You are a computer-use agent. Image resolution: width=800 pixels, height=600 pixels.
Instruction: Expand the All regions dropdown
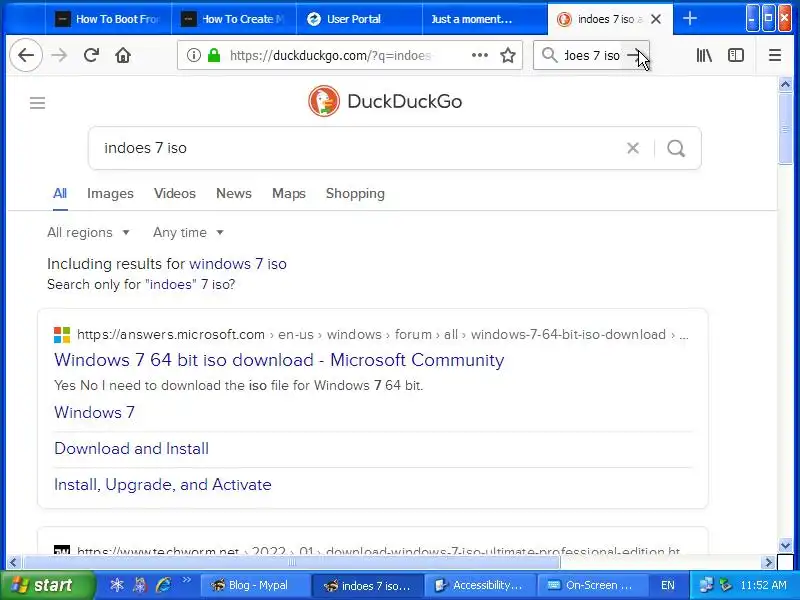pos(88,233)
